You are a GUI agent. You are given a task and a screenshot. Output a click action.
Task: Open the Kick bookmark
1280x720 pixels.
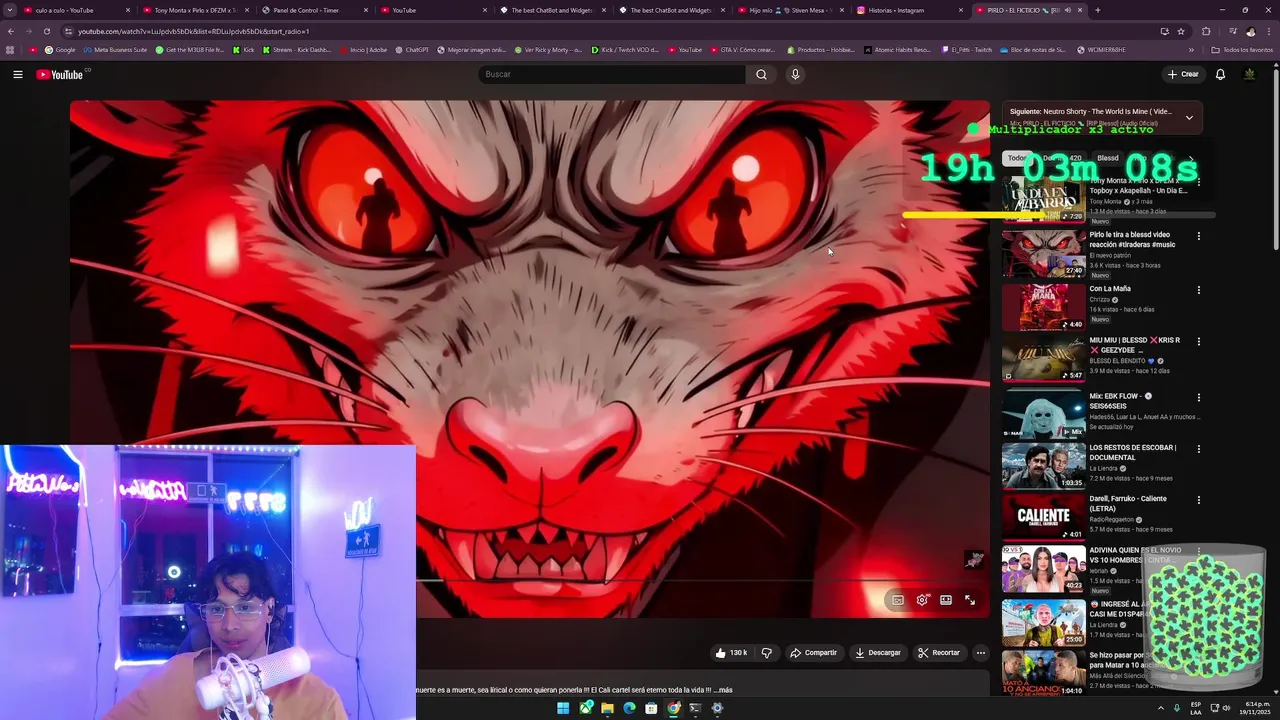pos(243,49)
